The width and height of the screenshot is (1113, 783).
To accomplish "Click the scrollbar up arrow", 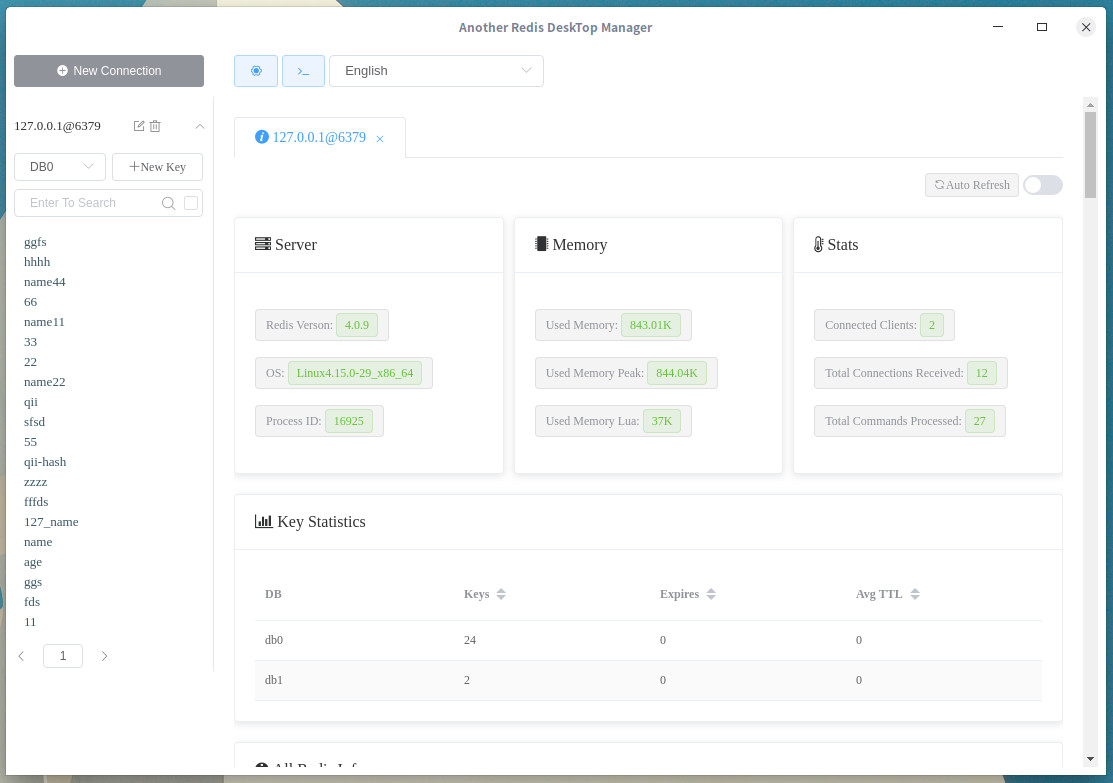I will click(1090, 104).
